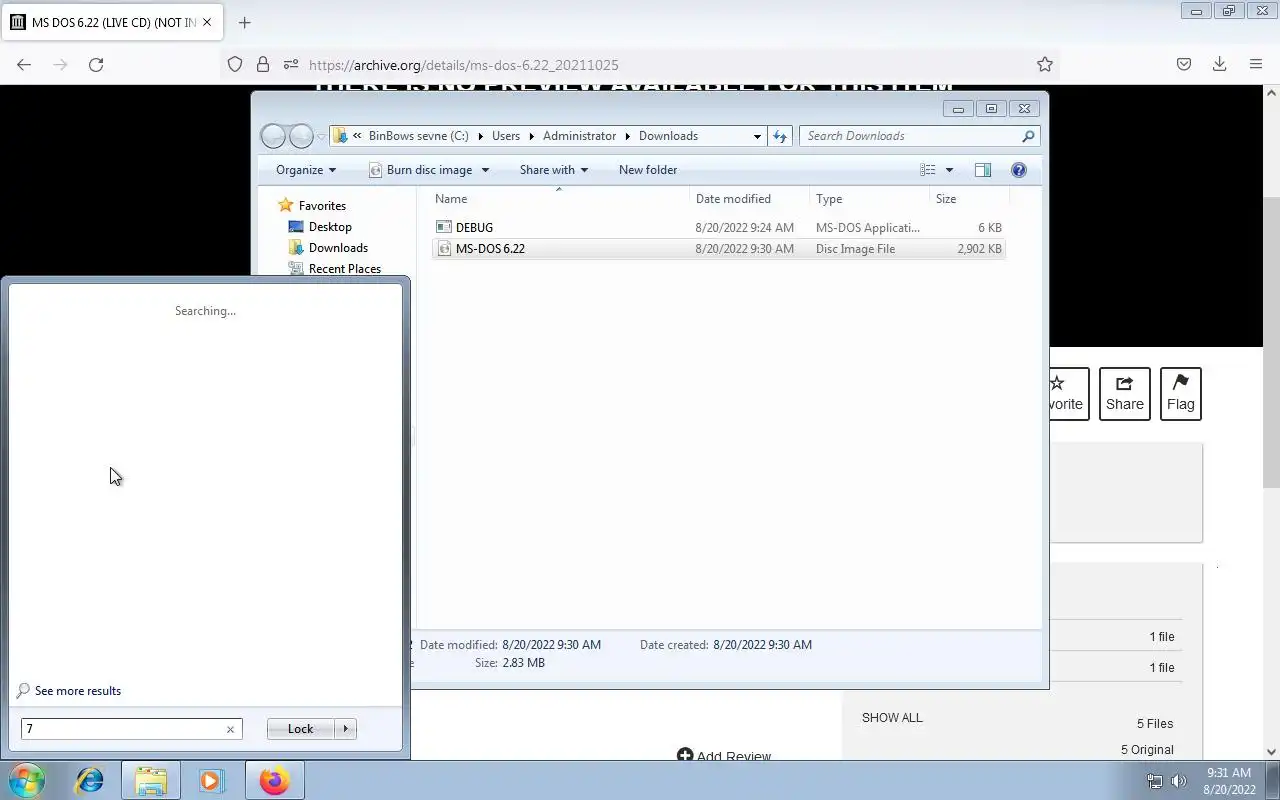Save to Pocket icon

coord(1184,64)
